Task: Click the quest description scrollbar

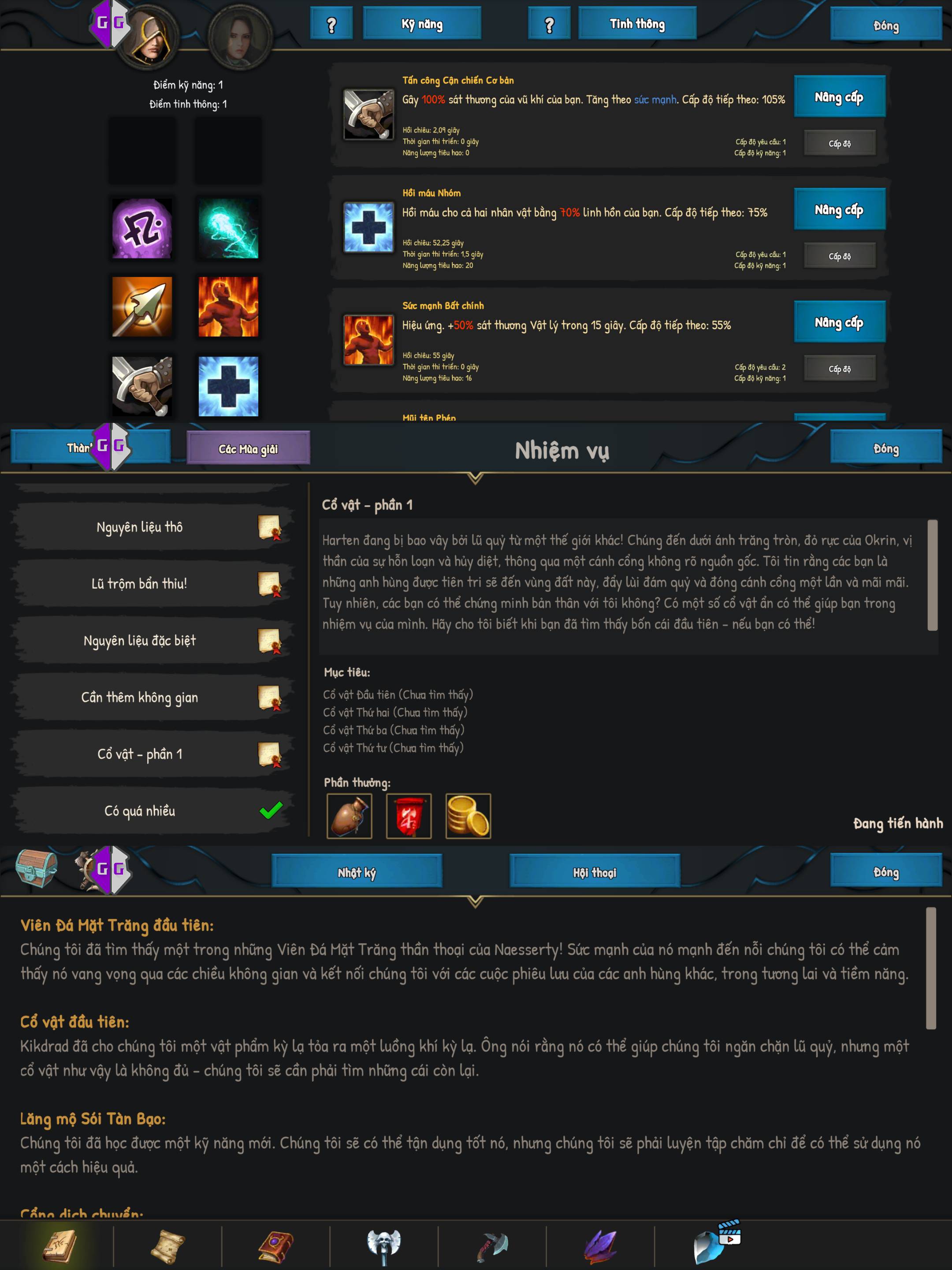Action: click(933, 575)
